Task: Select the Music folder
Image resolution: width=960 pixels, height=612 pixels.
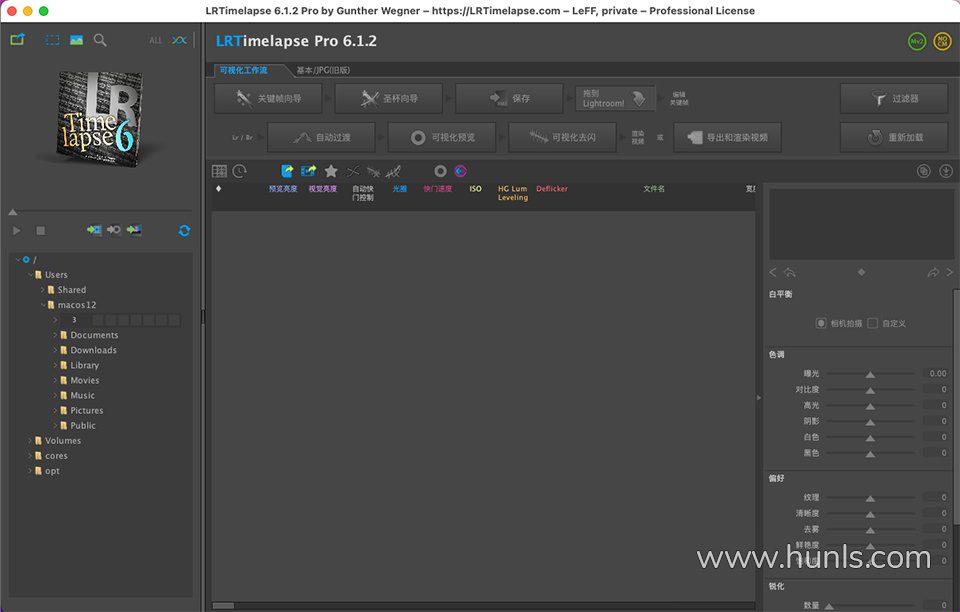Action: (82, 395)
